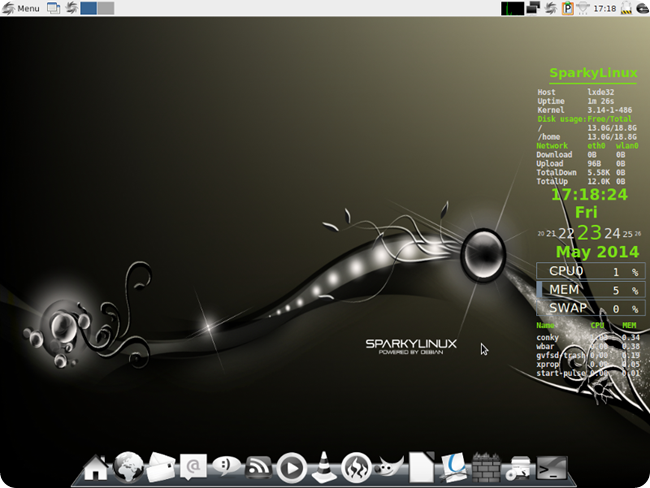
Task: Launch the round play button media player
Action: click(x=292, y=468)
